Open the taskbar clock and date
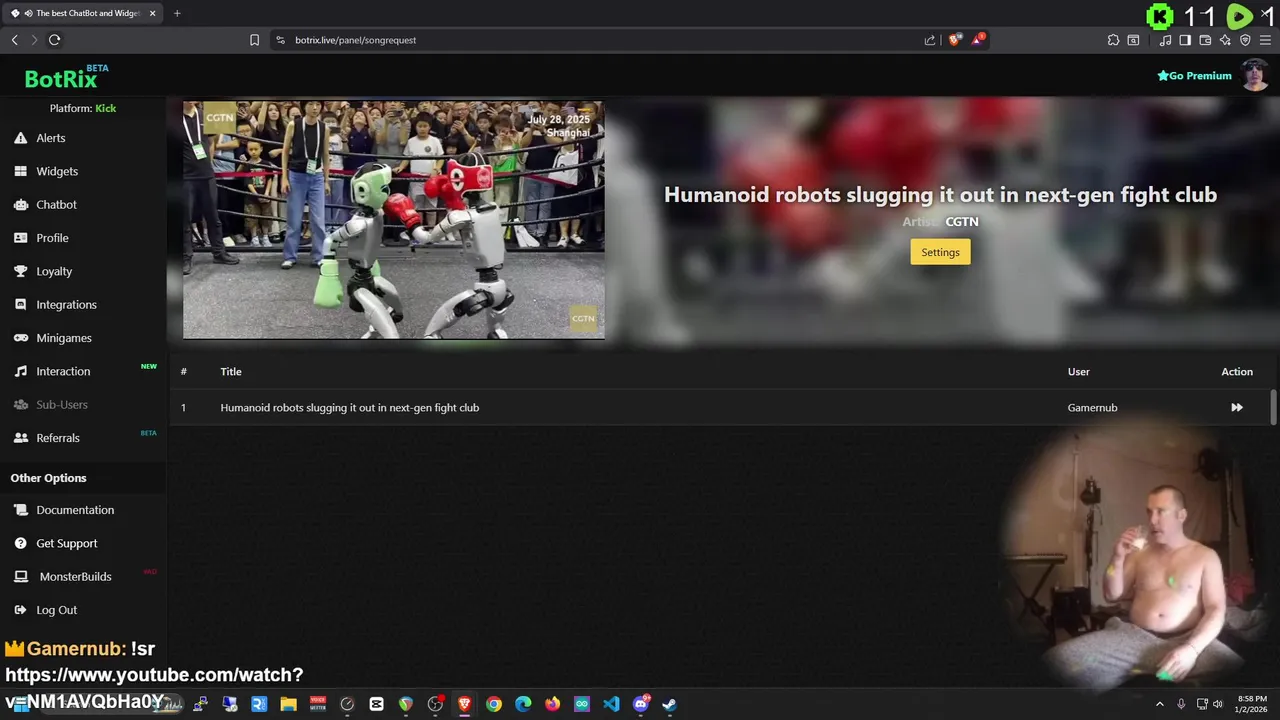This screenshot has width=1280, height=720. (x=1252, y=704)
